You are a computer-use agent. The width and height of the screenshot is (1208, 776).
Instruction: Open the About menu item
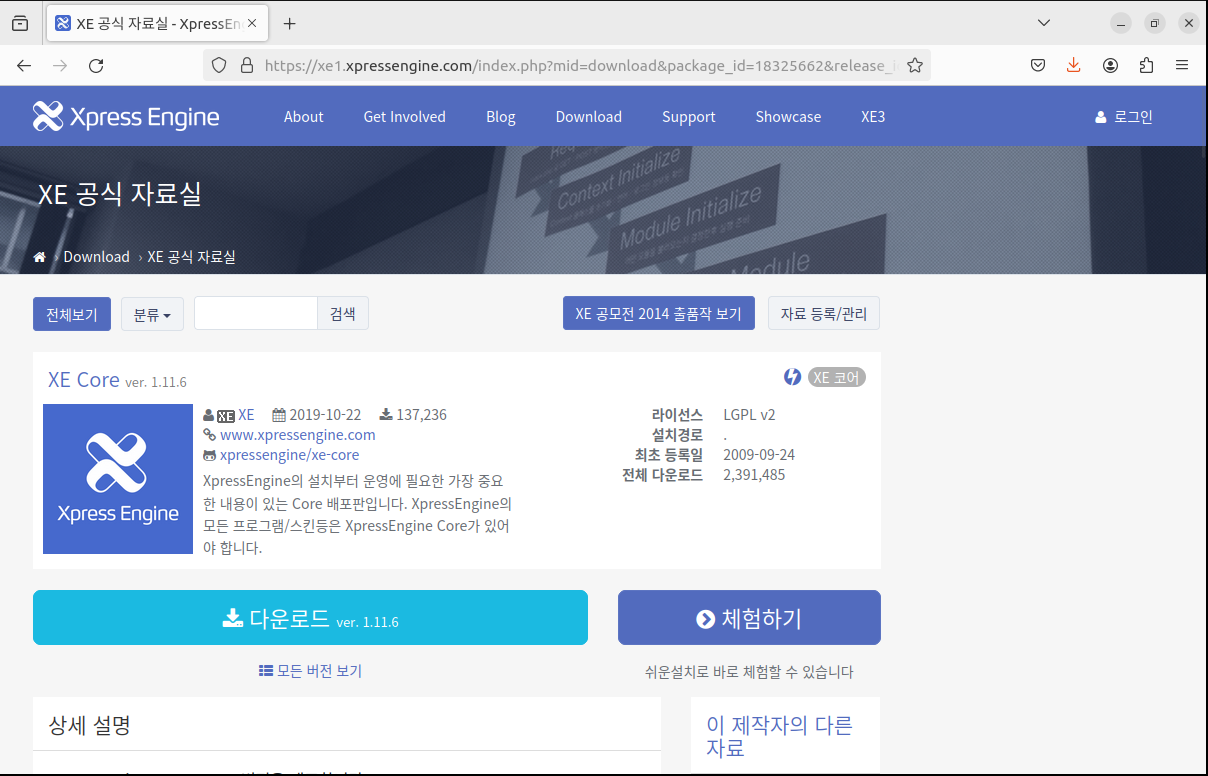point(303,116)
